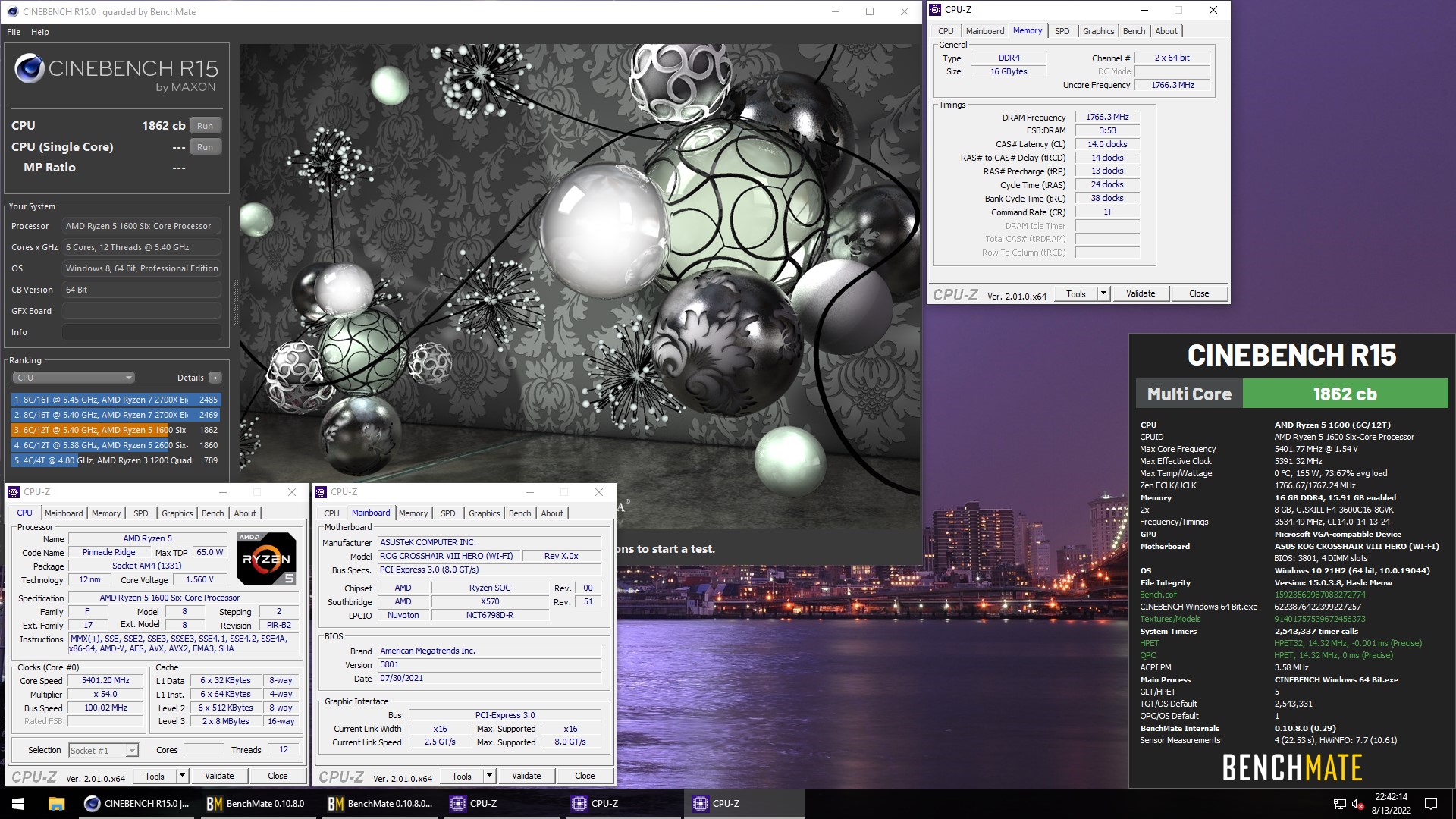Switch to Memory tab in CPU tab CPU-Z window
Screen dimensions: 1456x819
[106, 513]
